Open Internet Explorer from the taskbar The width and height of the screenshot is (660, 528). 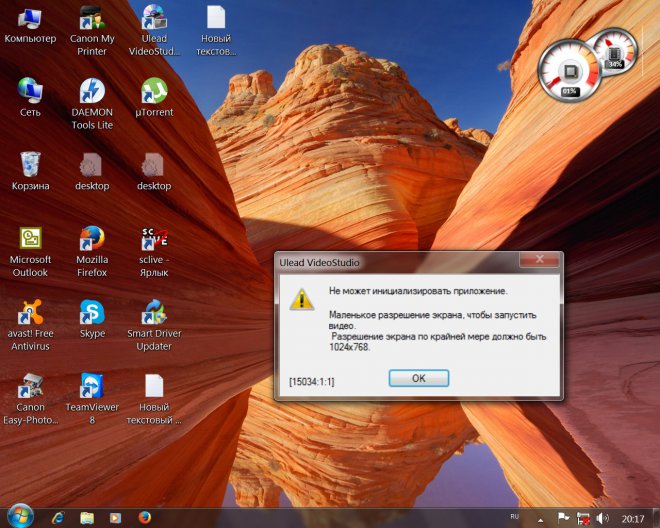58,517
